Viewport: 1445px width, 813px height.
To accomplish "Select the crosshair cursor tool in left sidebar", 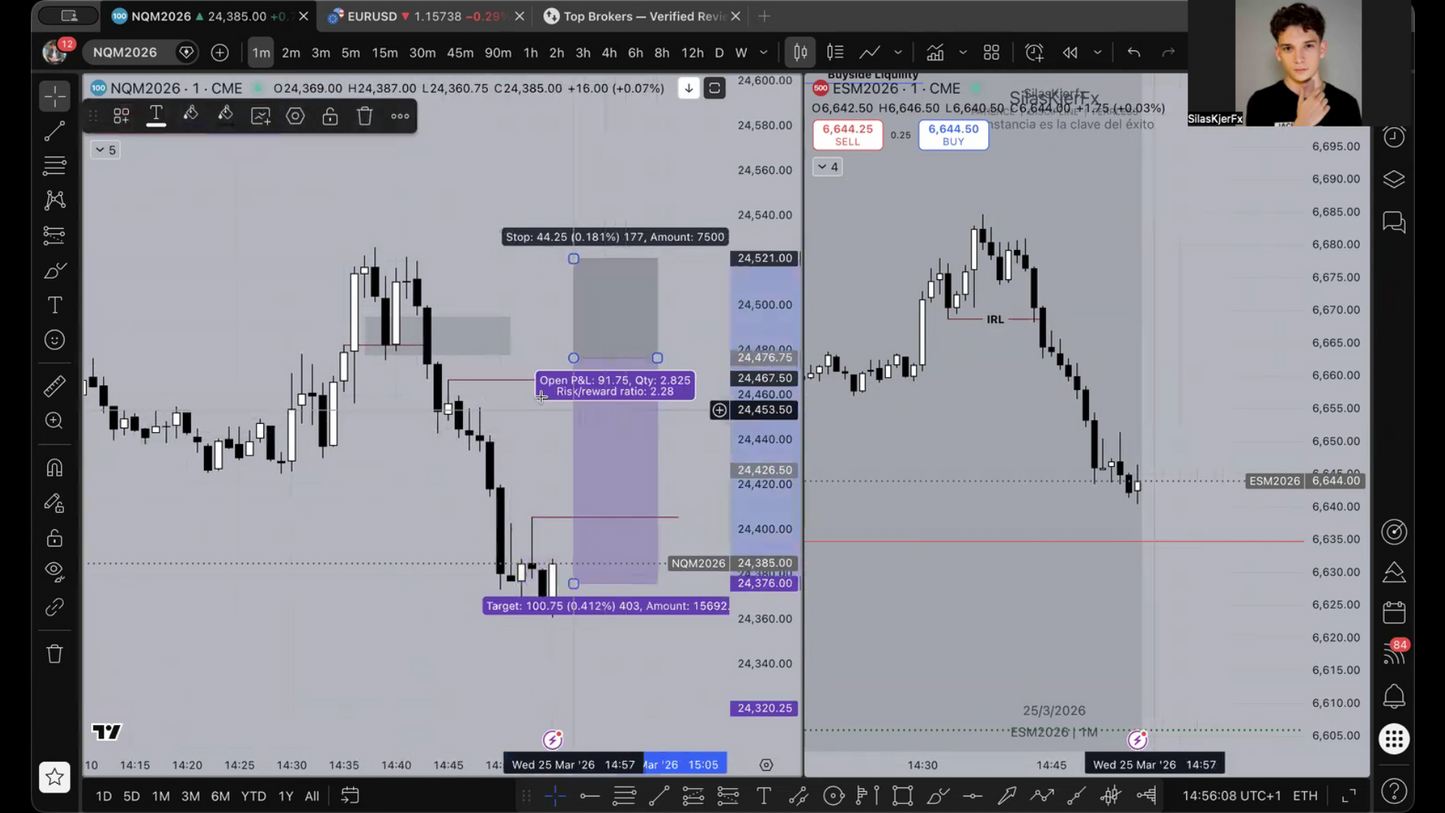I will [x=55, y=96].
